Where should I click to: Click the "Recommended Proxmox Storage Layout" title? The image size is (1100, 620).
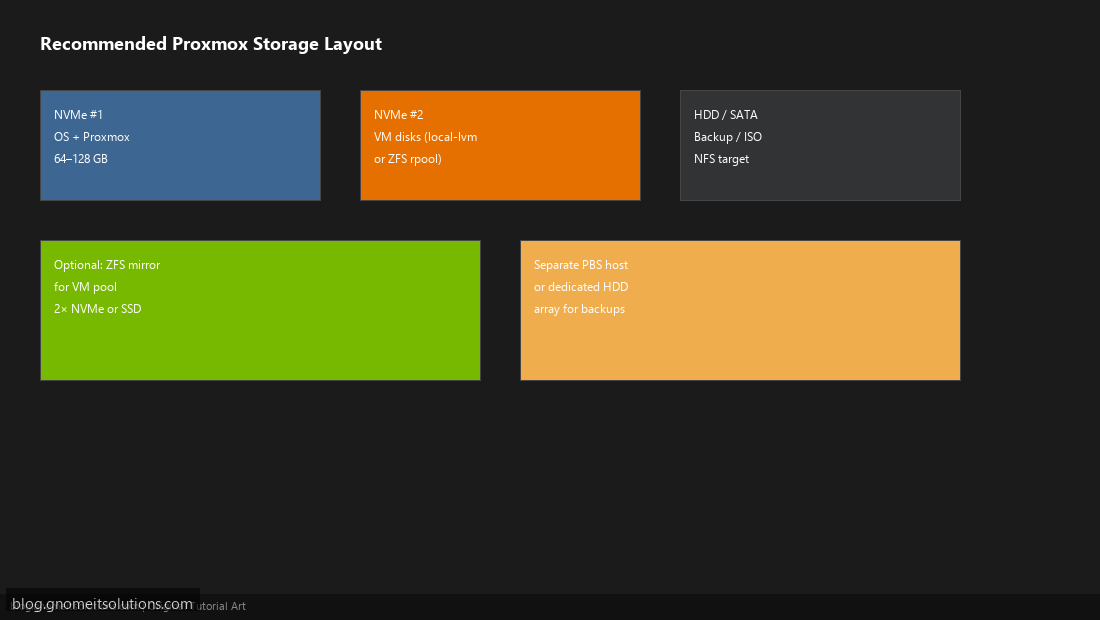pos(210,44)
